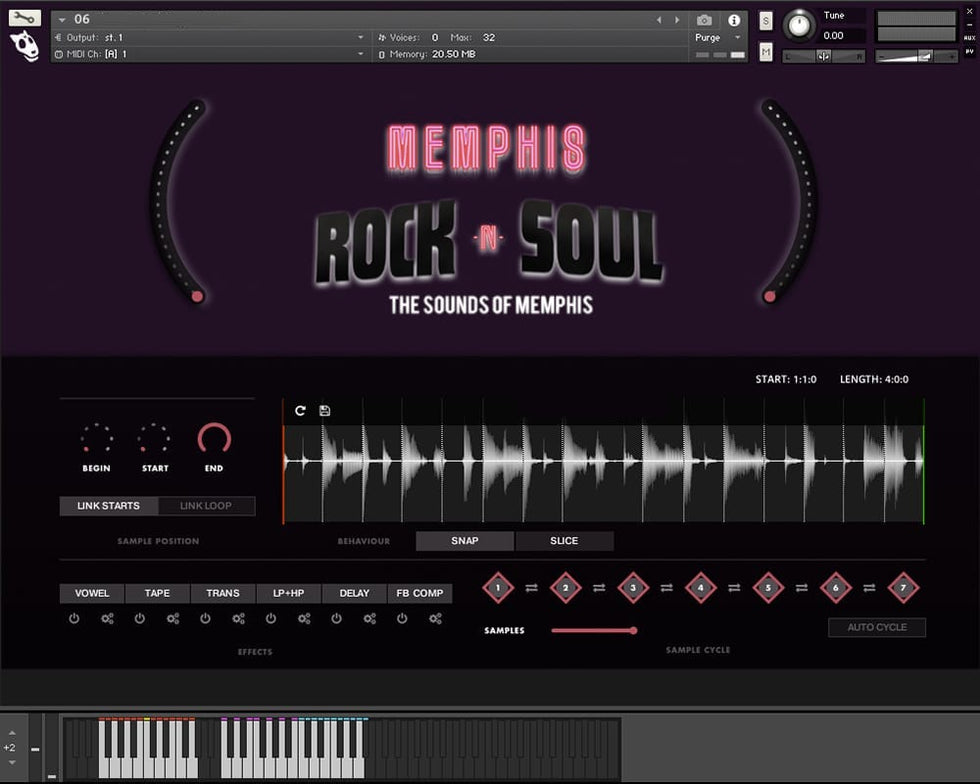Open DELAY effect settings gear
The width and height of the screenshot is (980, 784).
[370, 619]
